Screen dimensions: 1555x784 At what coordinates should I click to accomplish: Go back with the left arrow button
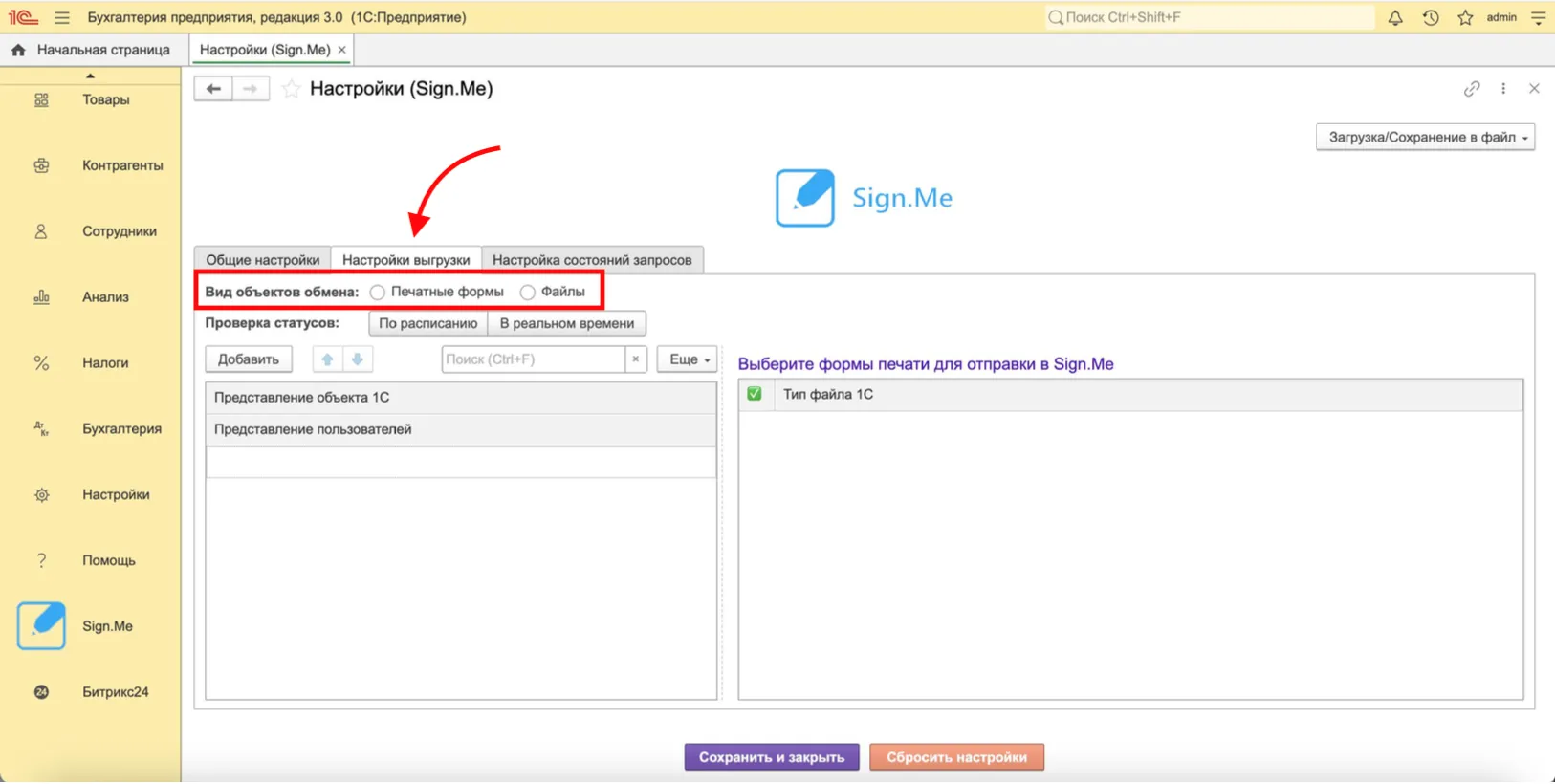213,89
